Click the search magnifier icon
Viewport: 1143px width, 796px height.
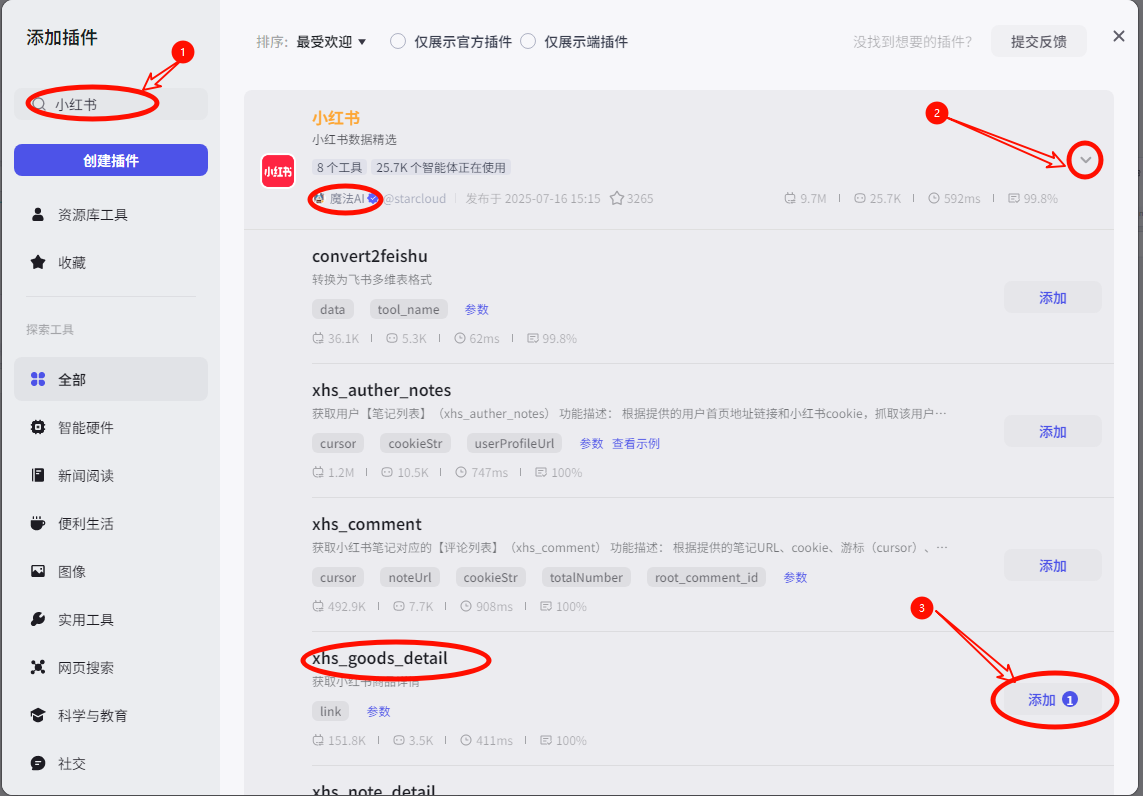[x=39, y=104]
